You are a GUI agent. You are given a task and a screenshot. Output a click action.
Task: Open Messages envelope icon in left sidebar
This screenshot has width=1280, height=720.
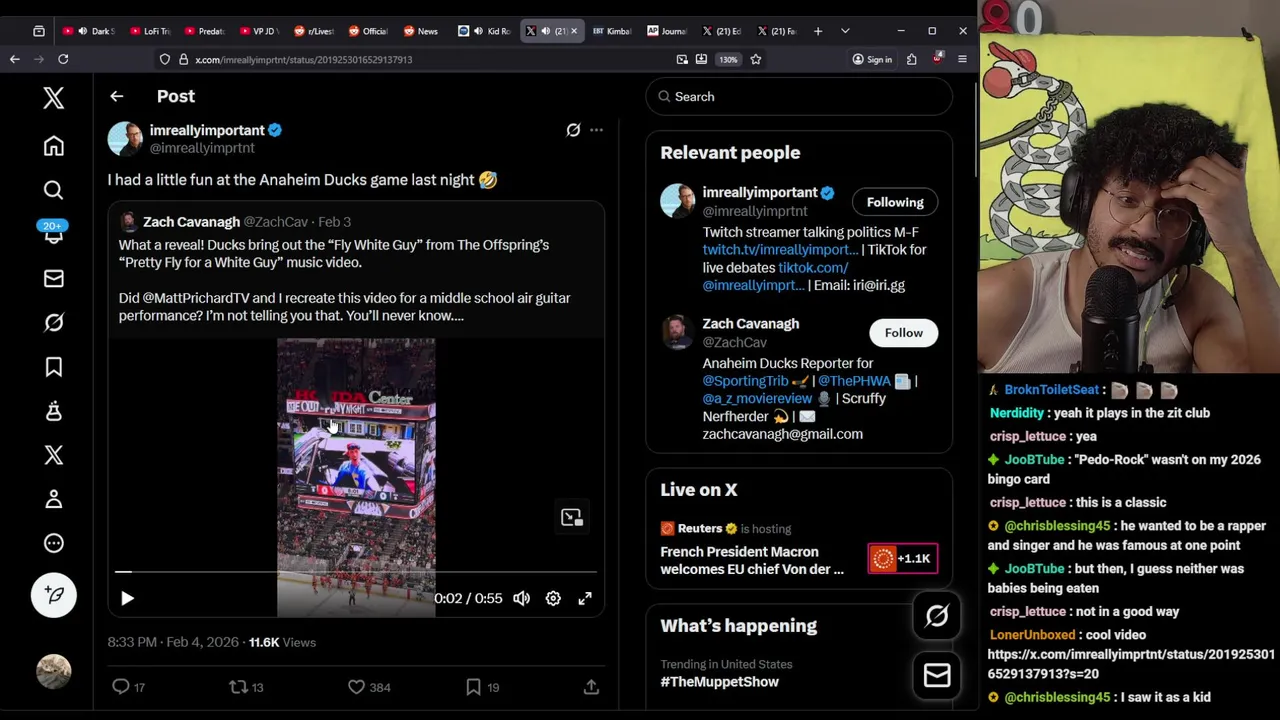pos(54,279)
